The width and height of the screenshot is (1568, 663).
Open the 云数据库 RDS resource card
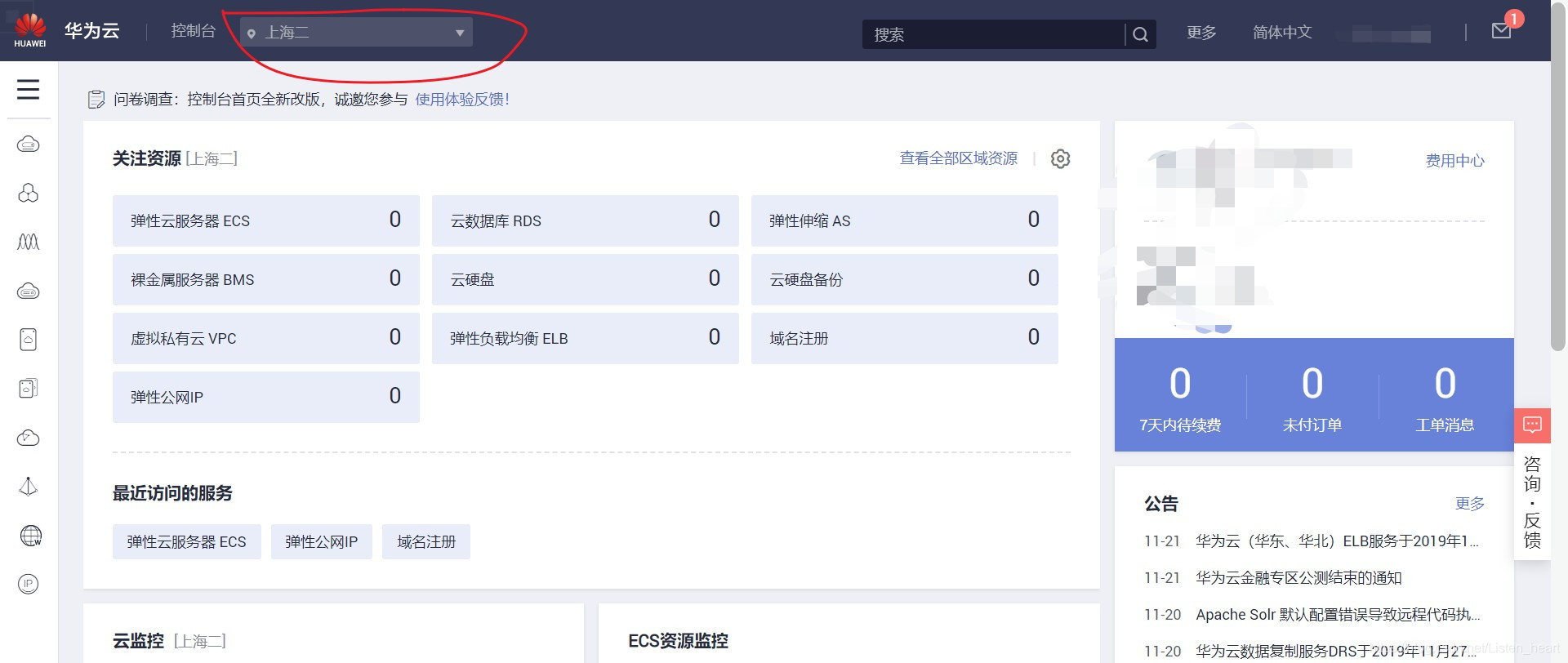pyautogui.click(x=586, y=220)
